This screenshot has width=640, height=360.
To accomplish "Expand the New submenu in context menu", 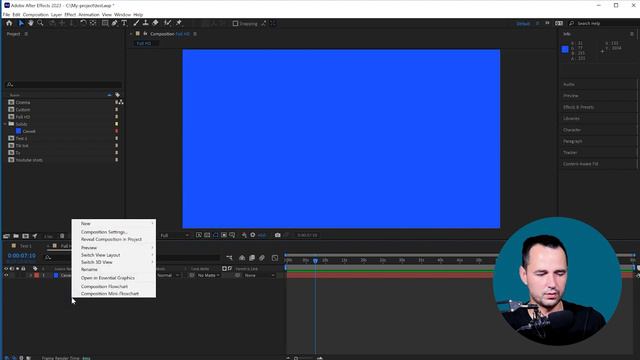I will (114, 224).
